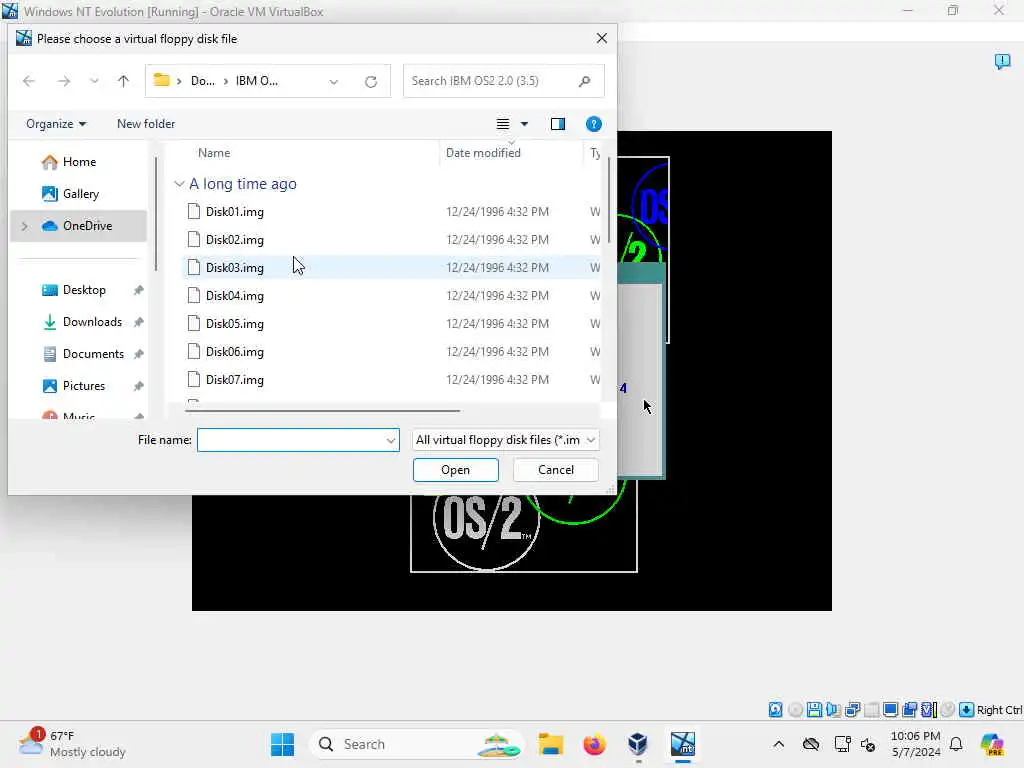Navigate up one folder level
Viewport: 1024px width, 768px height.
123,81
